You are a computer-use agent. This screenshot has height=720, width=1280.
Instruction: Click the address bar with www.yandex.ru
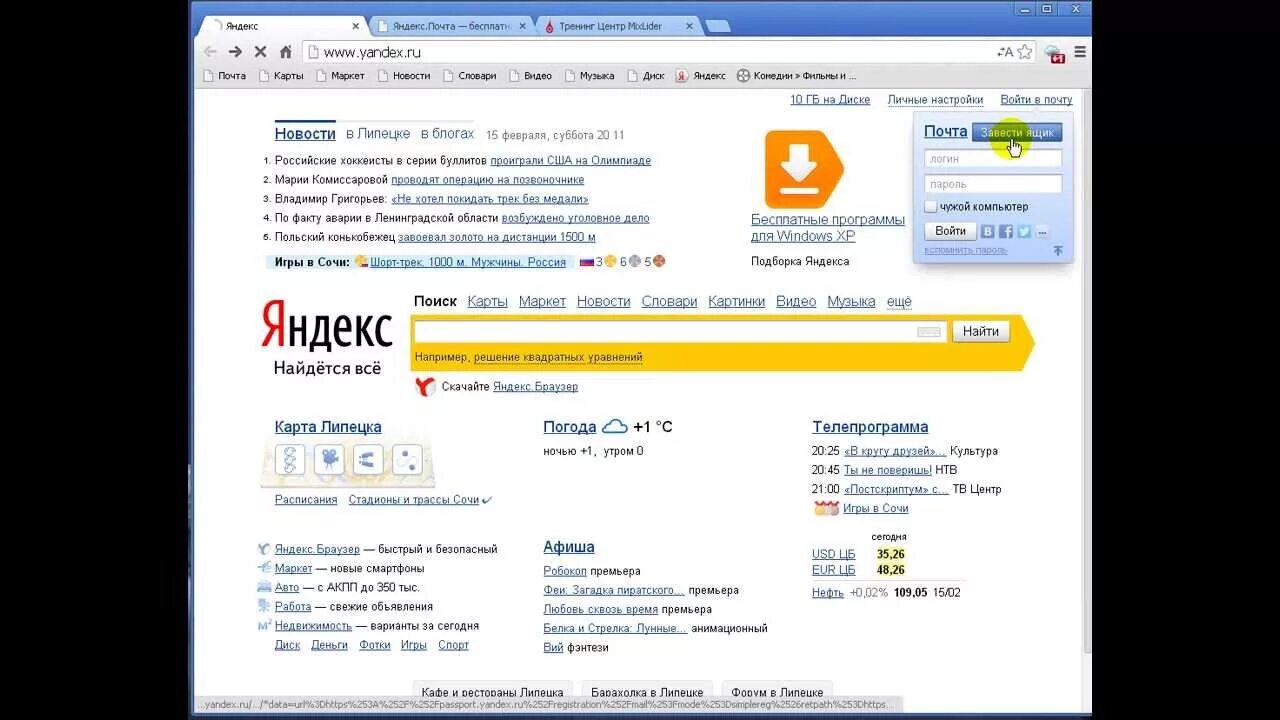pos(650,52)
